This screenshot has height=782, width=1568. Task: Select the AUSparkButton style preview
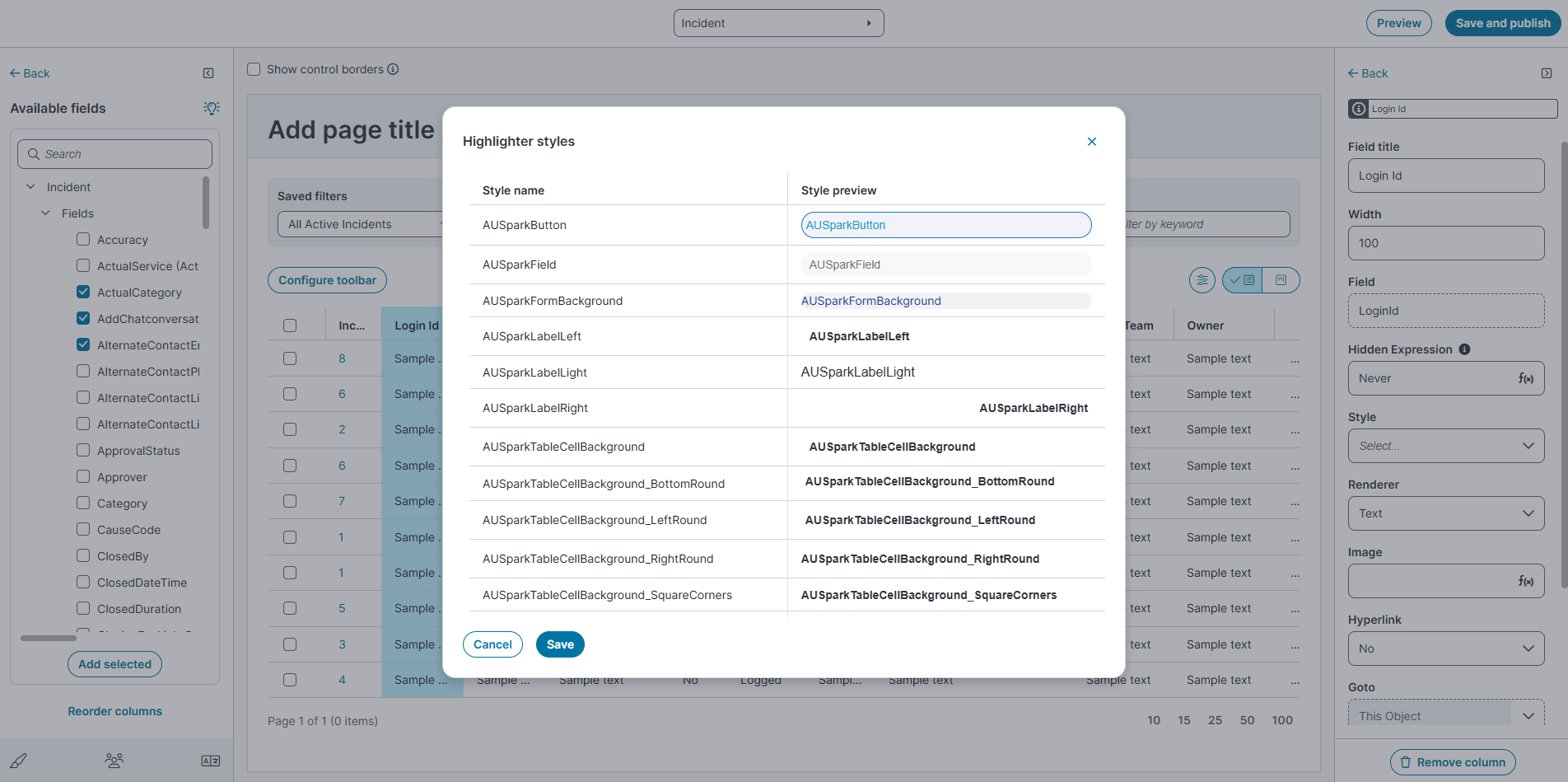(946, 225)
